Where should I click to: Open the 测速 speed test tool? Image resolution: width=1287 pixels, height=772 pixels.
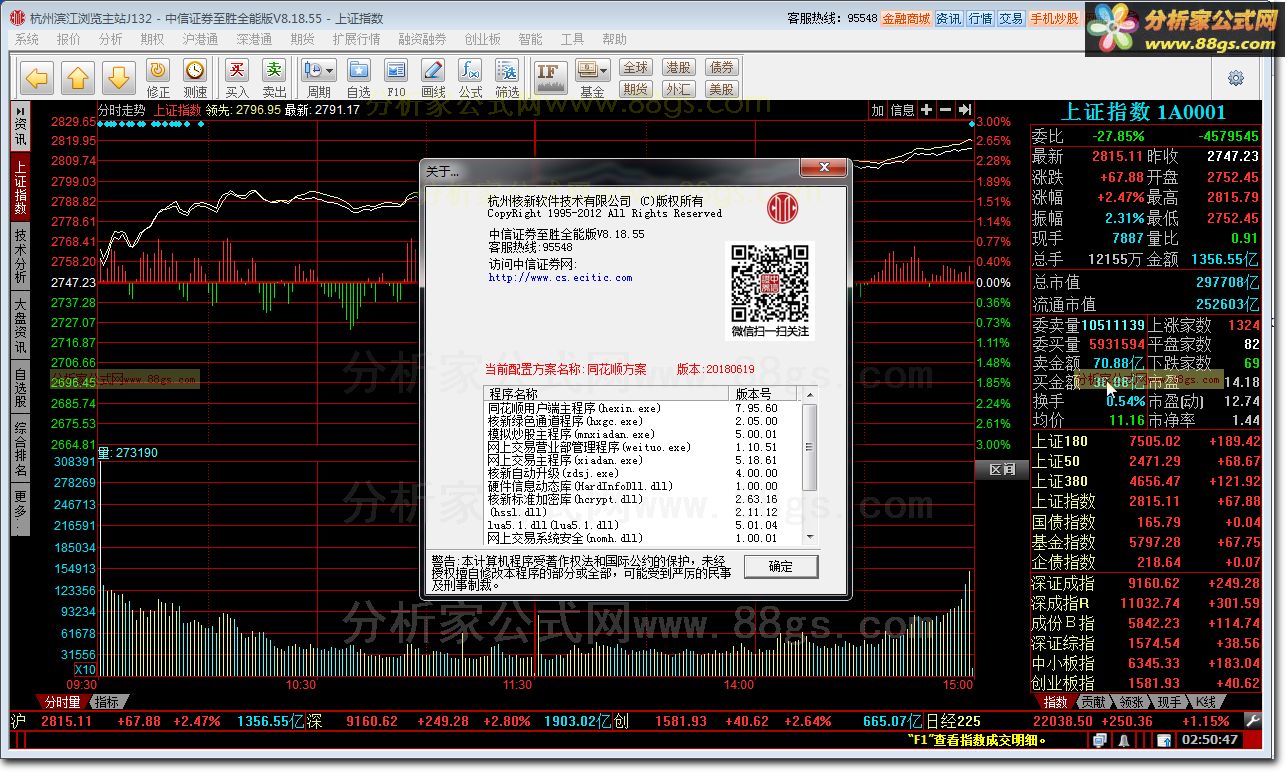(195, 78)
